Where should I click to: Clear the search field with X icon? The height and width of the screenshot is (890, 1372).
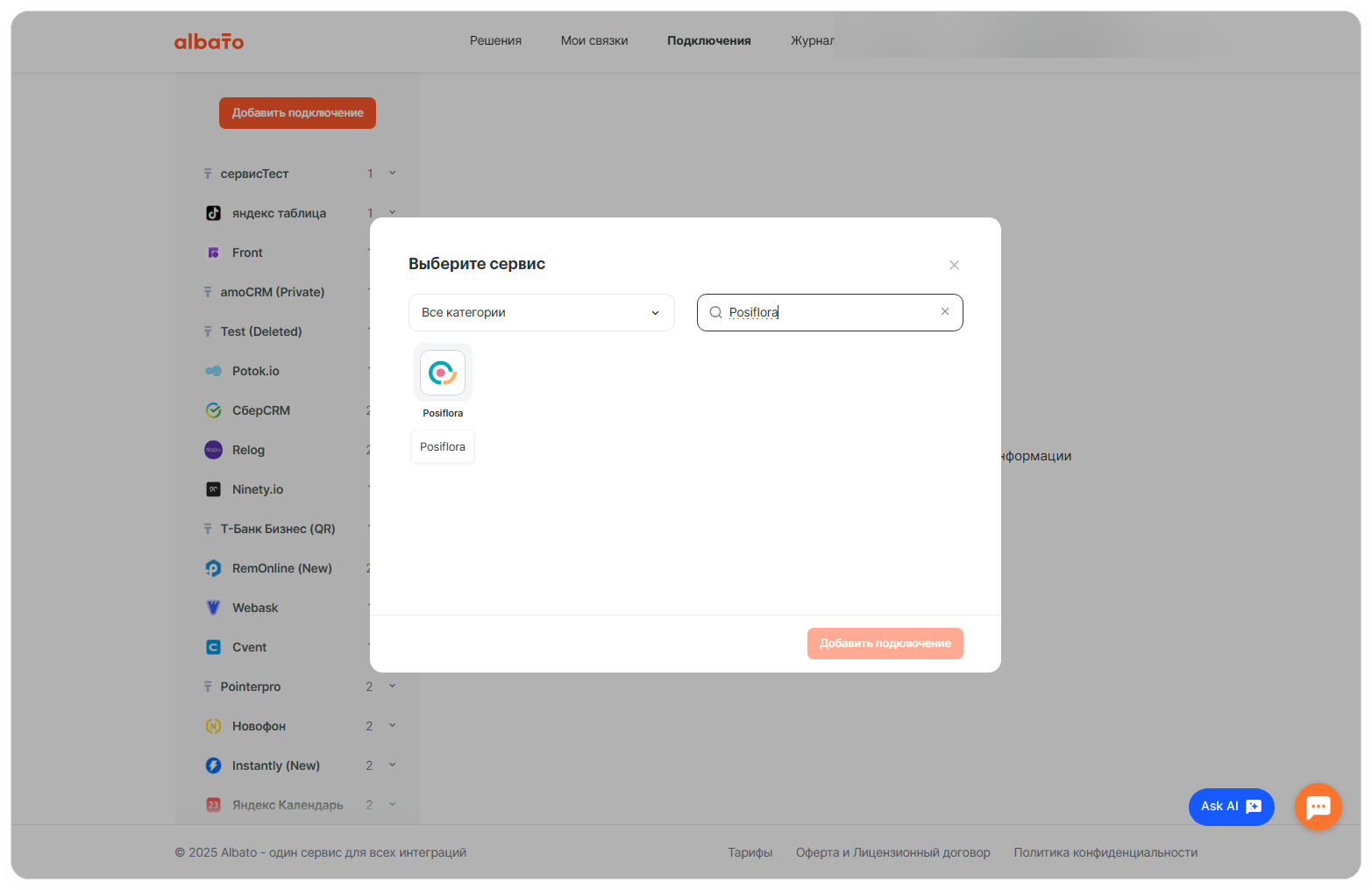click(945, 312)
